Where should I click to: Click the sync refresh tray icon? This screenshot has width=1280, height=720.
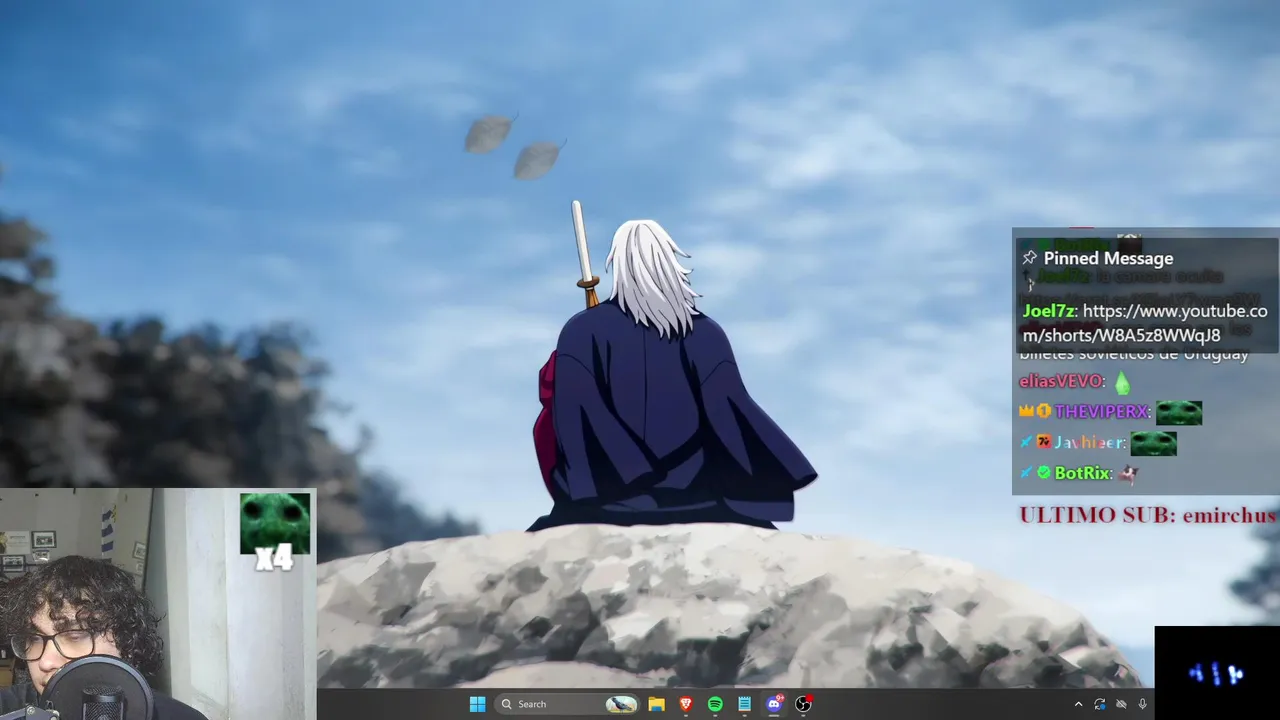pyautogui.click(x=1100, y=704)
